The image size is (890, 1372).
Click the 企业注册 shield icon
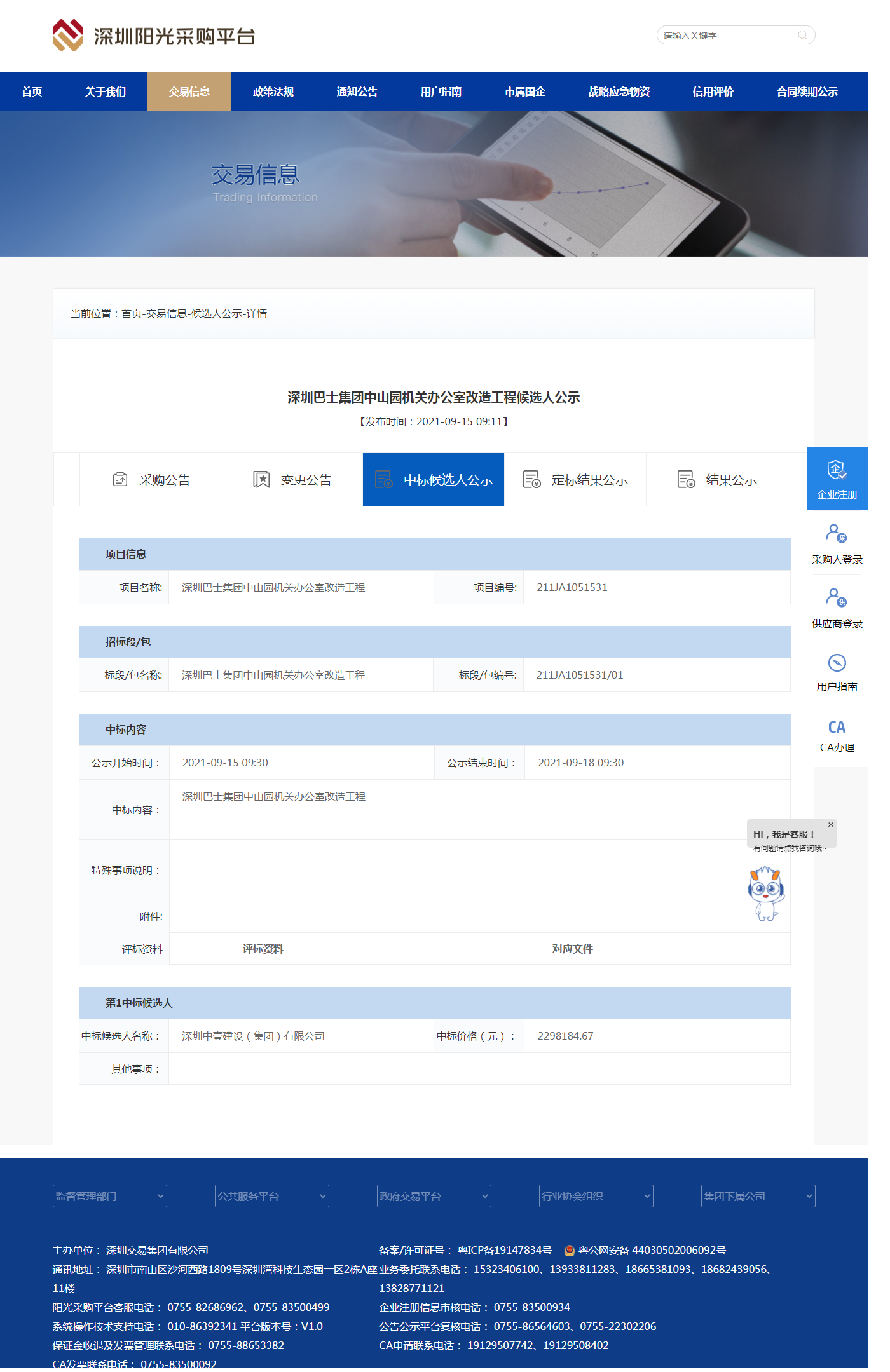coord(837,470)
